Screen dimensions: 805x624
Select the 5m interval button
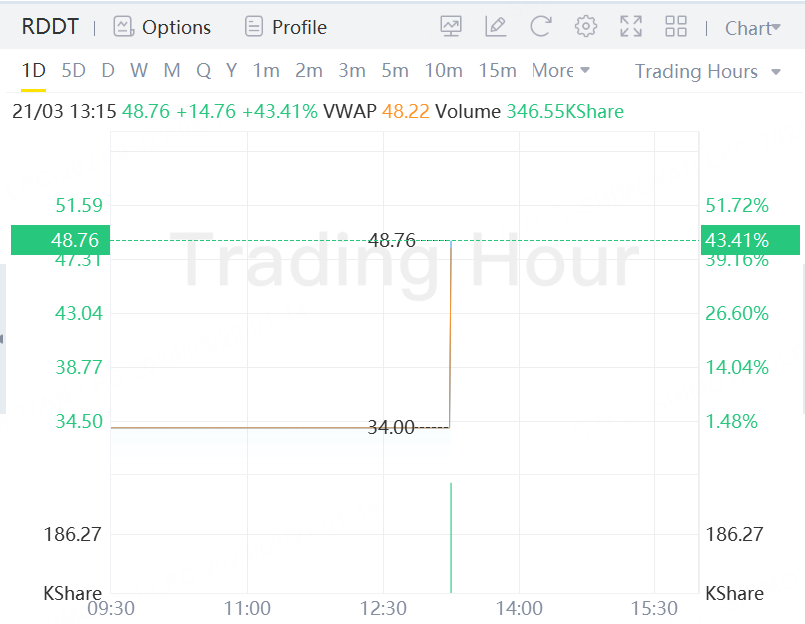click(395, 71)
